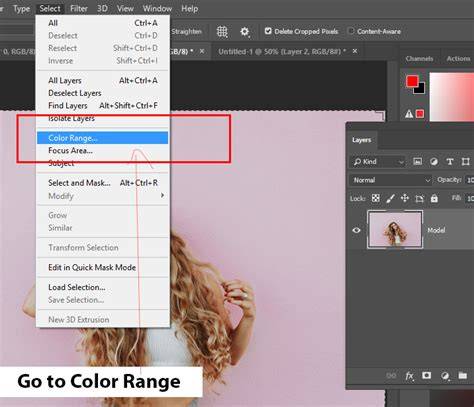Expand the Modify submenu arrow

[x=162, y=195]
